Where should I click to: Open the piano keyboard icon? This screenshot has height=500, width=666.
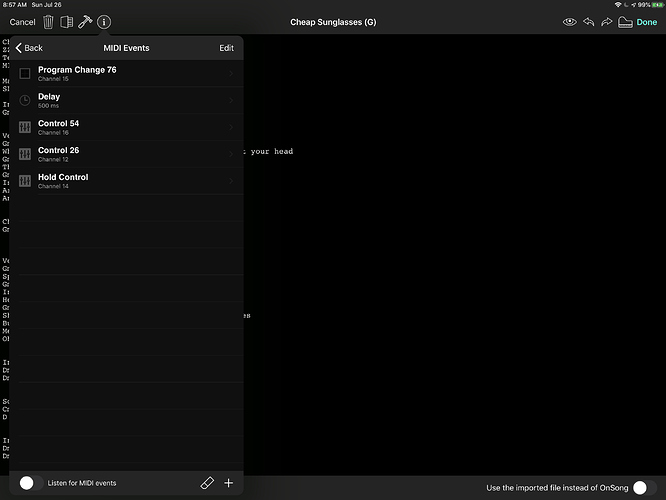625,22
